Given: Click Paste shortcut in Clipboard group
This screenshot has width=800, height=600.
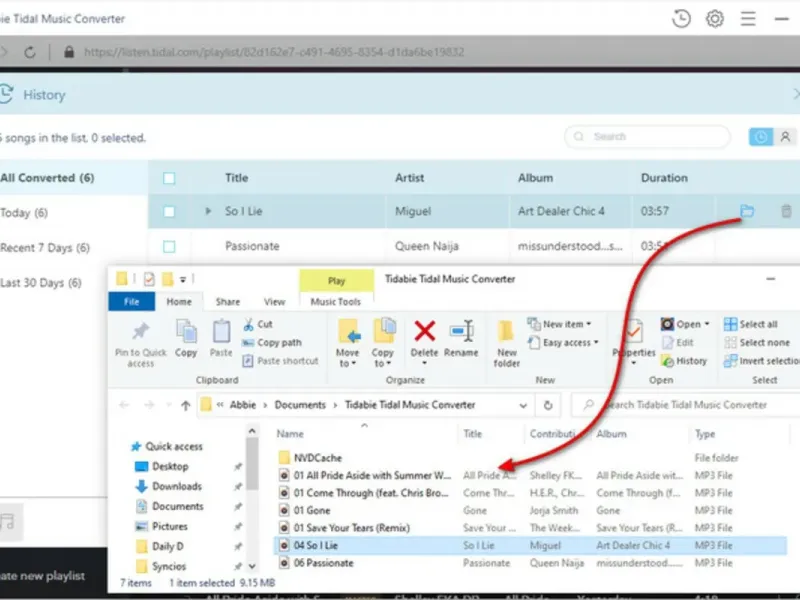Looking at the screenshot, I should 281,361.
